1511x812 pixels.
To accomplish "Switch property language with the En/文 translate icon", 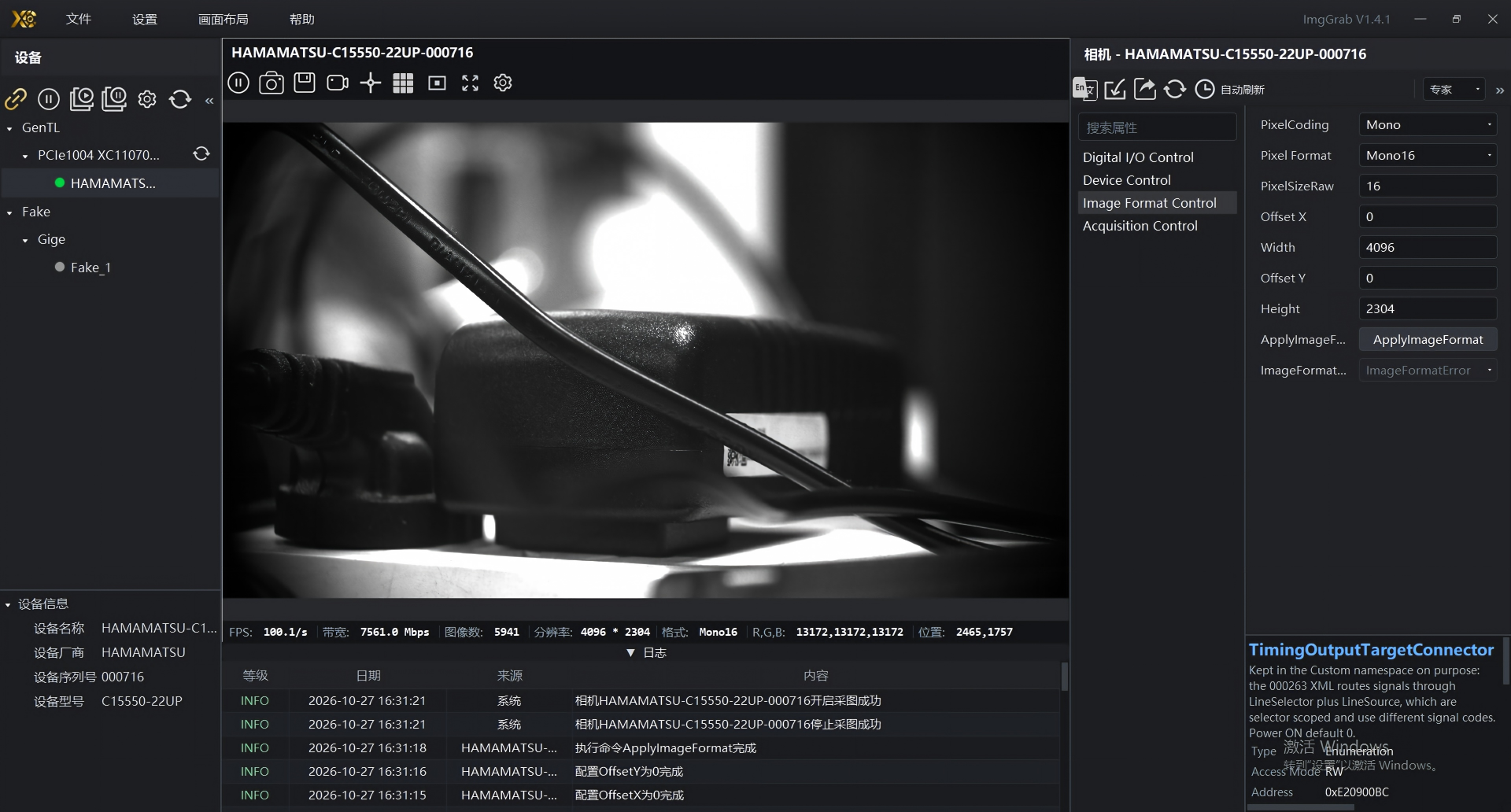I will 1085,89.
